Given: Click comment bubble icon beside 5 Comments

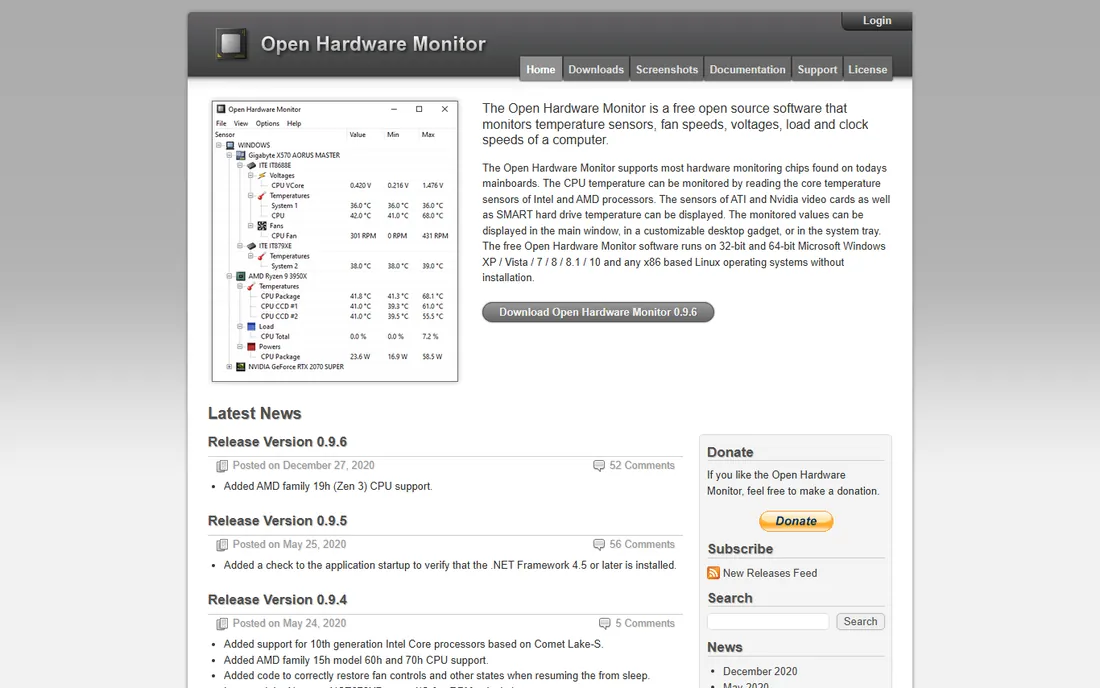Looking at the screenshot, I should pos(604,623).
